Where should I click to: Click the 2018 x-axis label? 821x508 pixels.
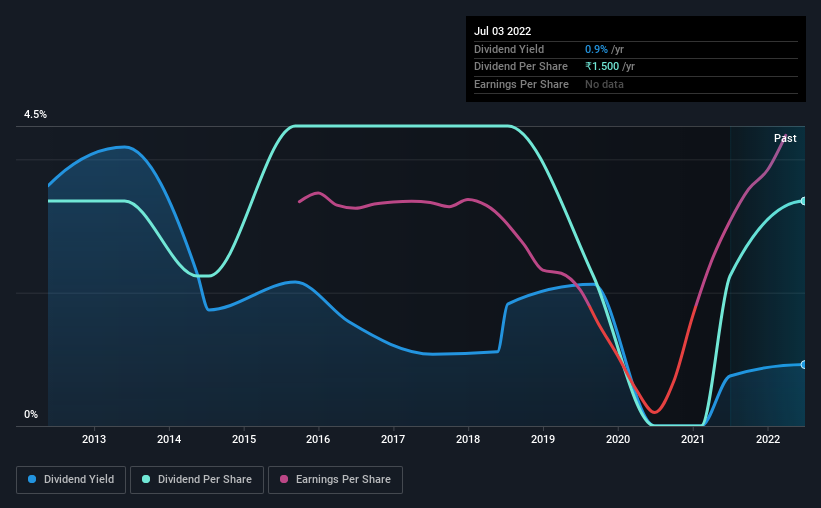(x=468, y=439)
